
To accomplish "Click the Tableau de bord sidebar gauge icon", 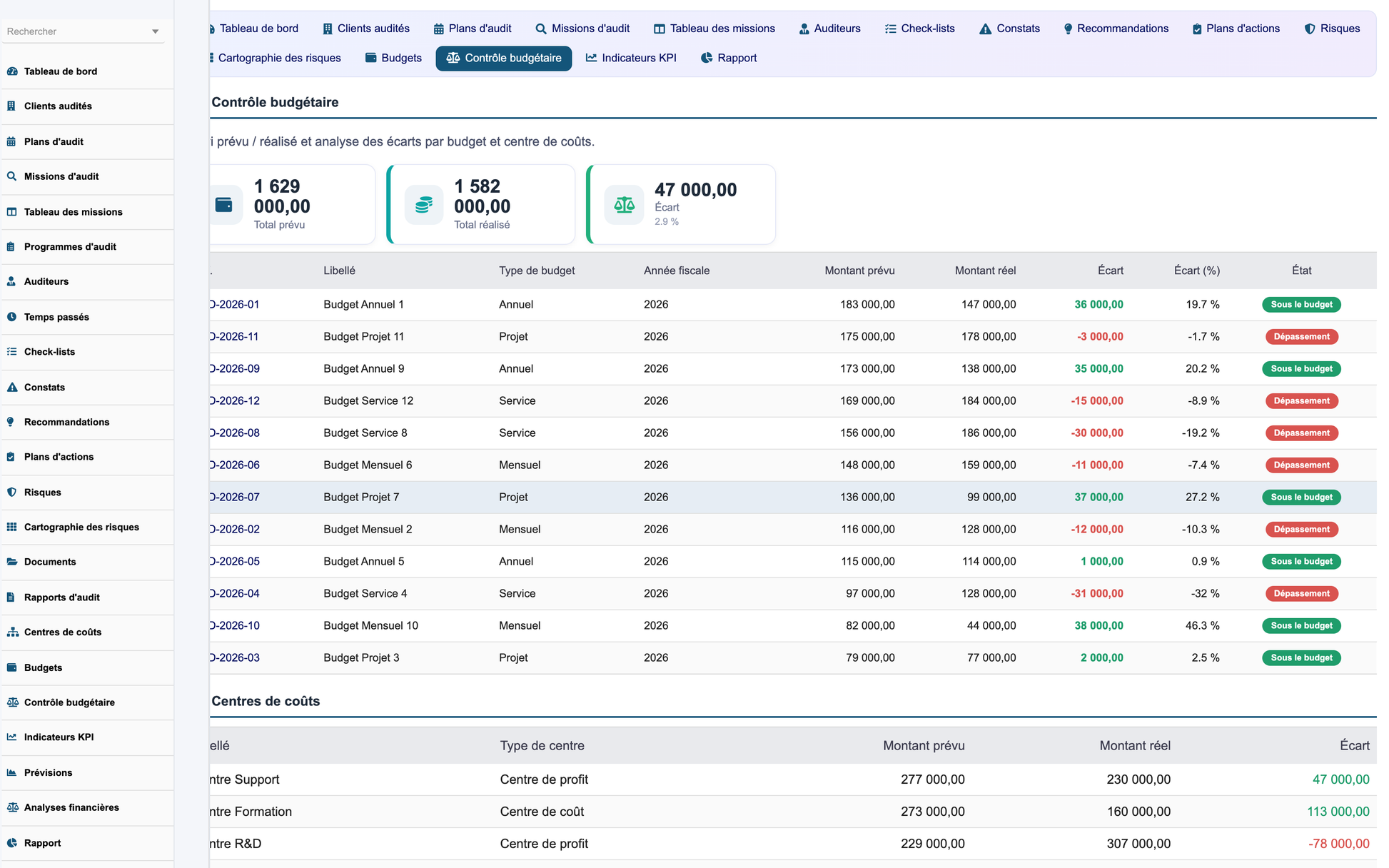I will pos(11,71).
